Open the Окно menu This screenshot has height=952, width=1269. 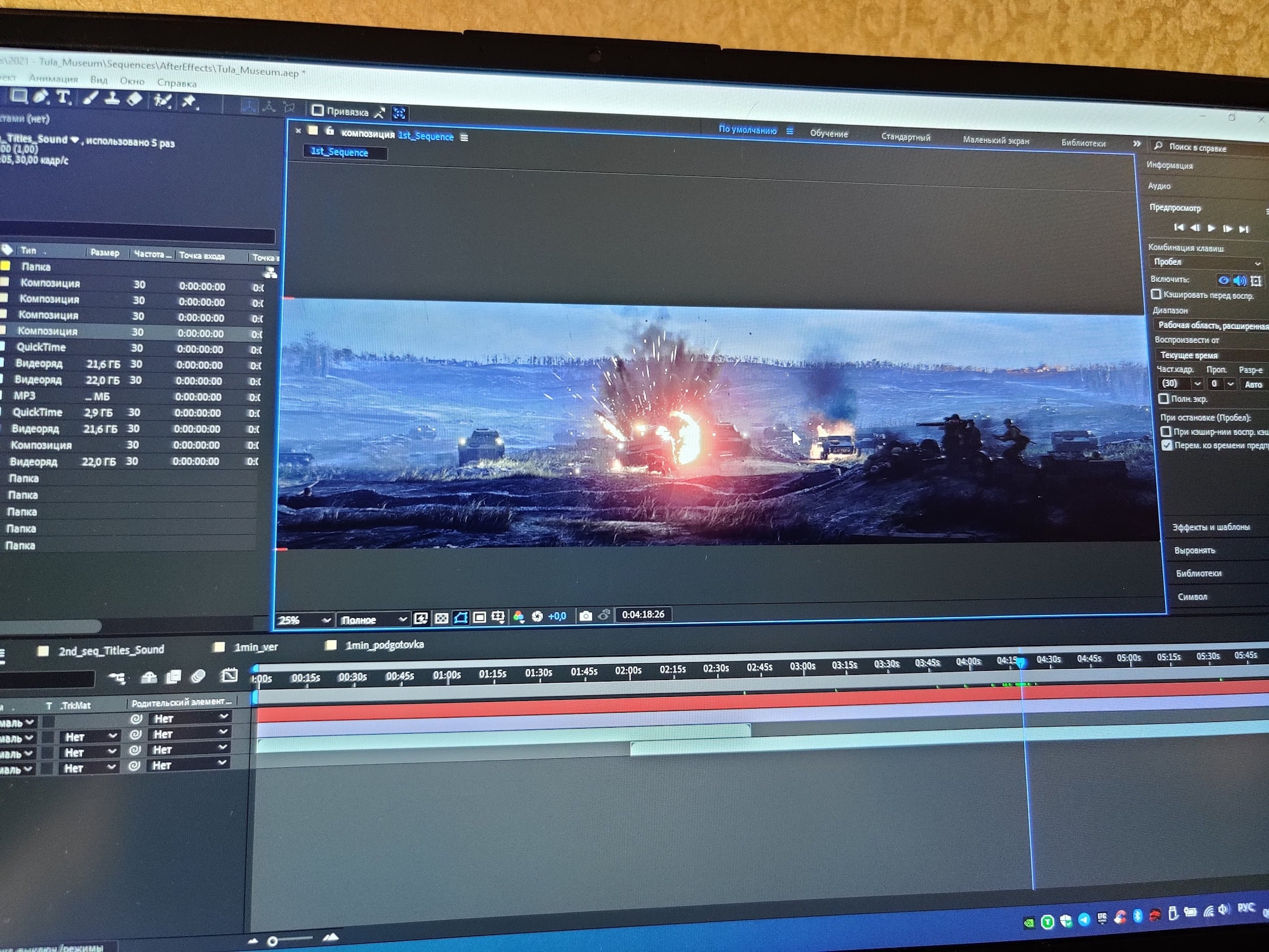tap(132, 81)
